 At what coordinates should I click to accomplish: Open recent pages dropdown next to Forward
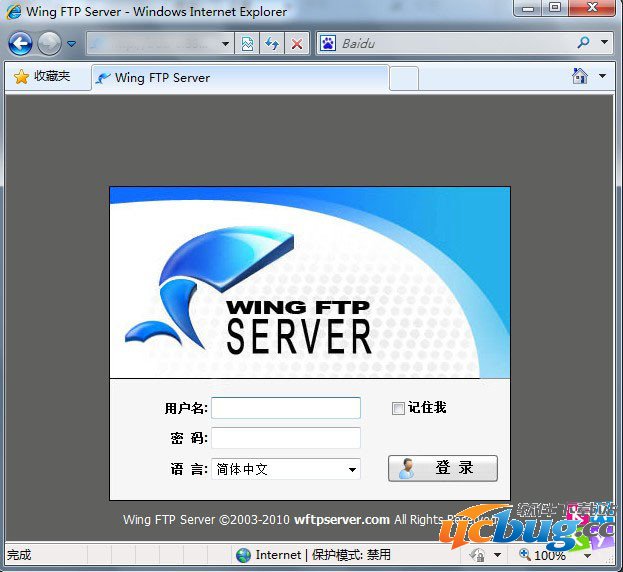(x=72, y=43)
